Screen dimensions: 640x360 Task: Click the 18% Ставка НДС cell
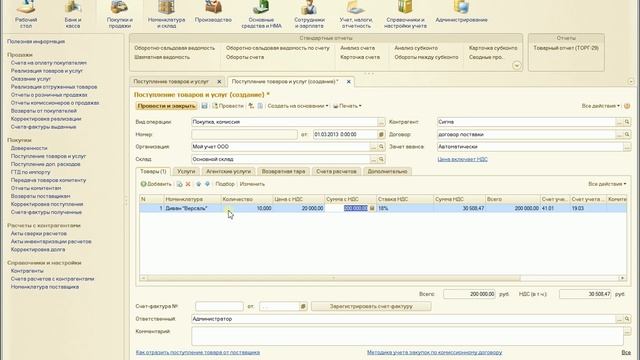(x=404, y=208)
